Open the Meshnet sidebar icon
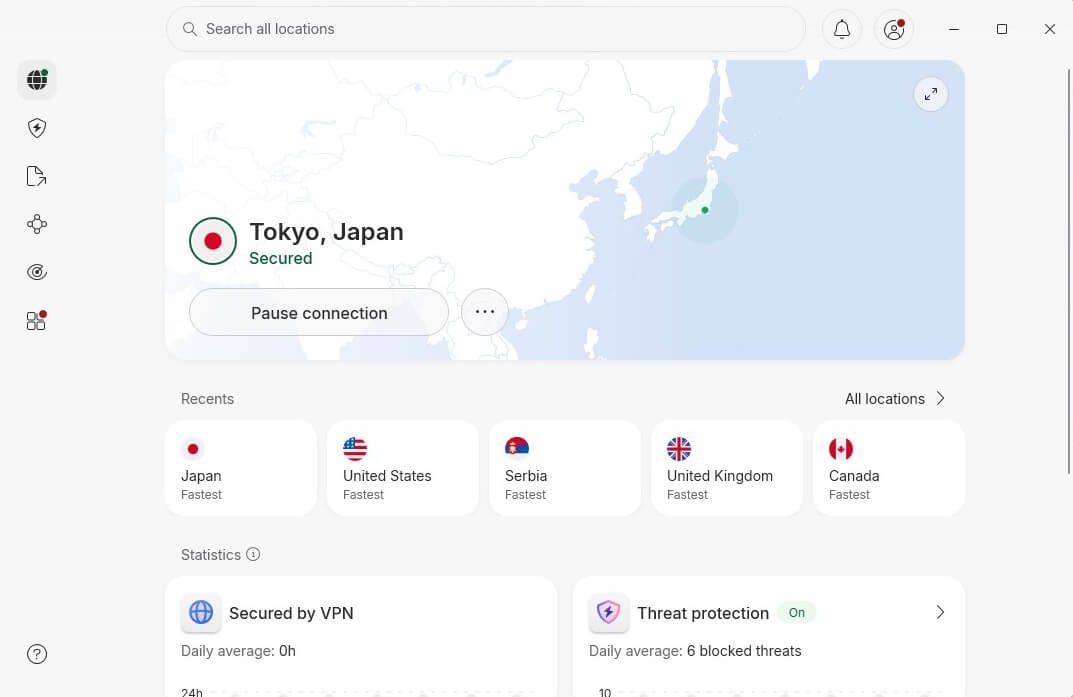 pos(37,224)
